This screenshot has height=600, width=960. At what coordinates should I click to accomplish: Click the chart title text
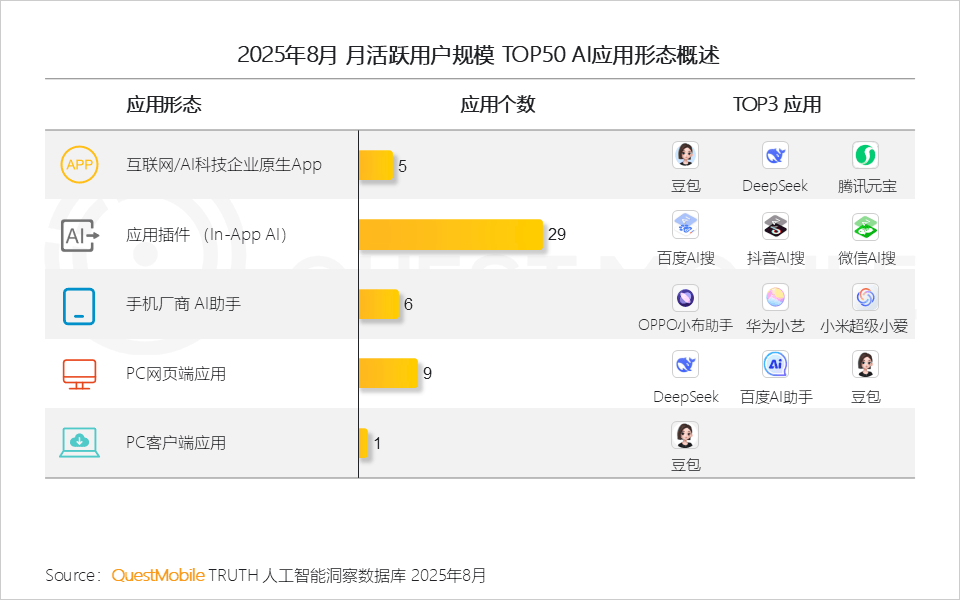click(478, 55)
